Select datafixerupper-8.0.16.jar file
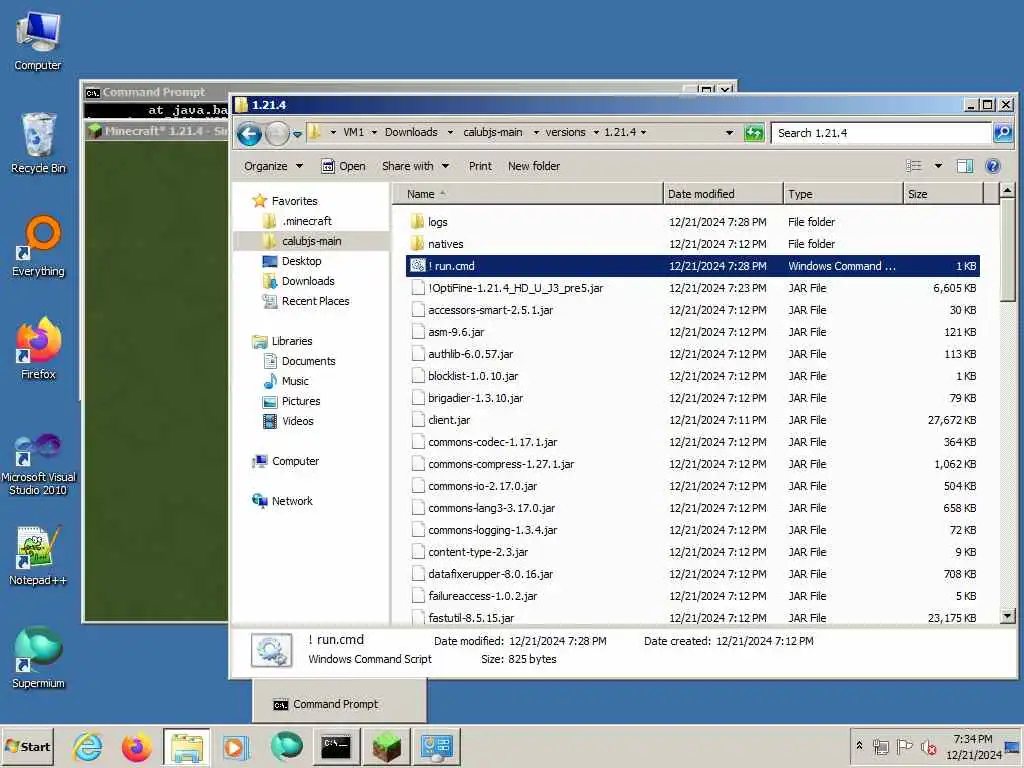1024x768 pixels. click(490, 574)
